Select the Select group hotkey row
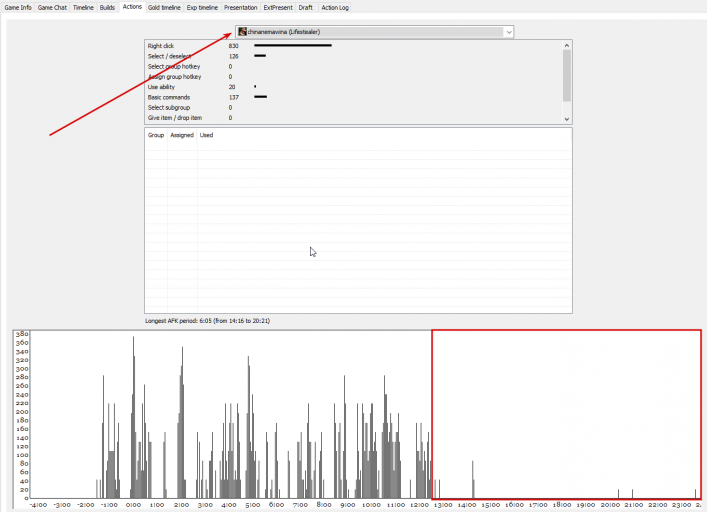 point(354,66)
